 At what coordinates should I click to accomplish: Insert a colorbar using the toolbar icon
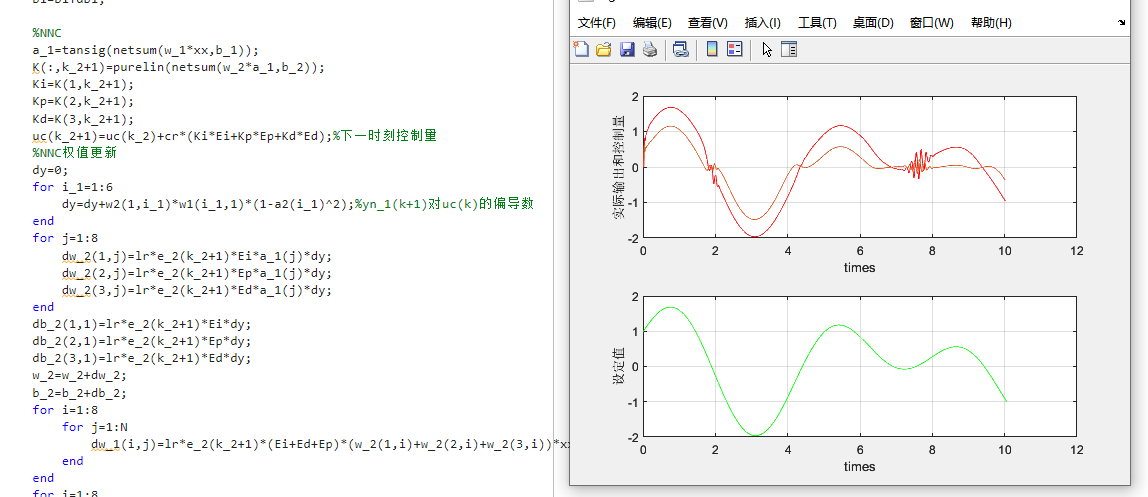point(712,49)
